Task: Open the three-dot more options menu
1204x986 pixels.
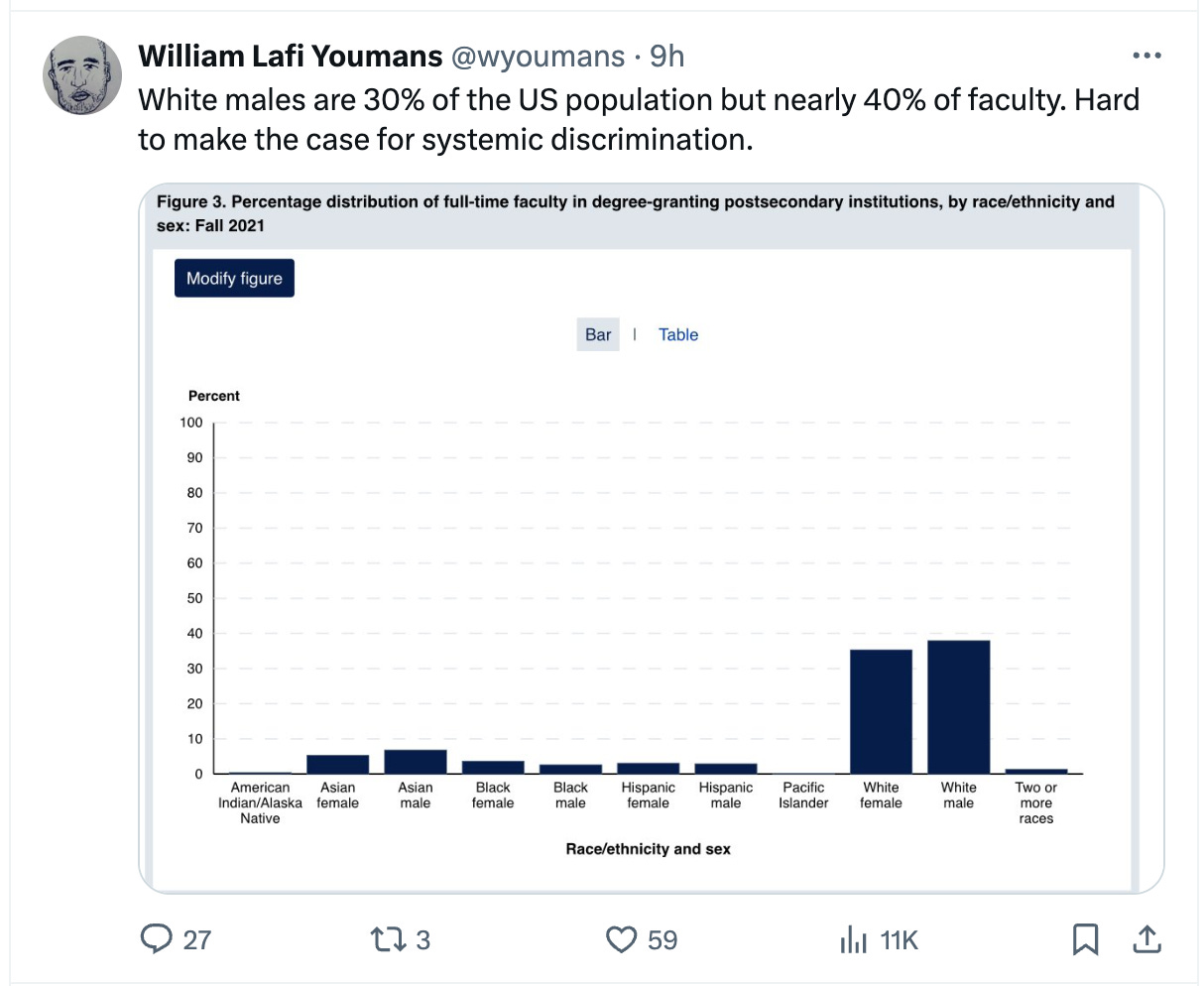Action: click(1146, 56)
